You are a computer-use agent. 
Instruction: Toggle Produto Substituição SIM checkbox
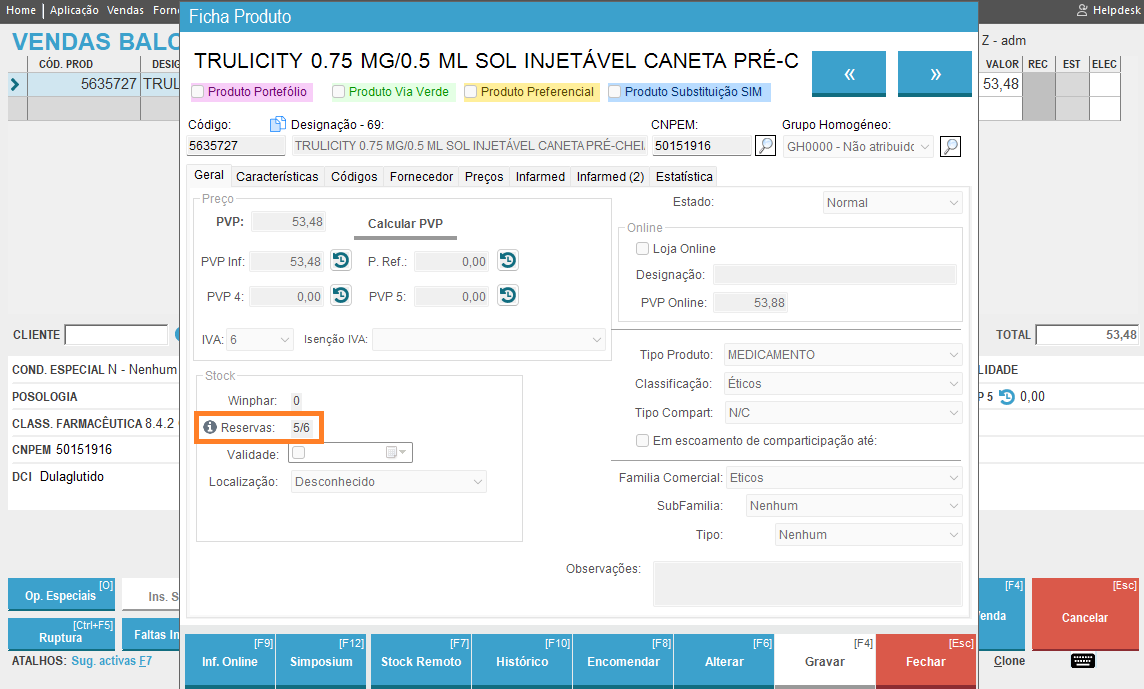tap(614, 91)
